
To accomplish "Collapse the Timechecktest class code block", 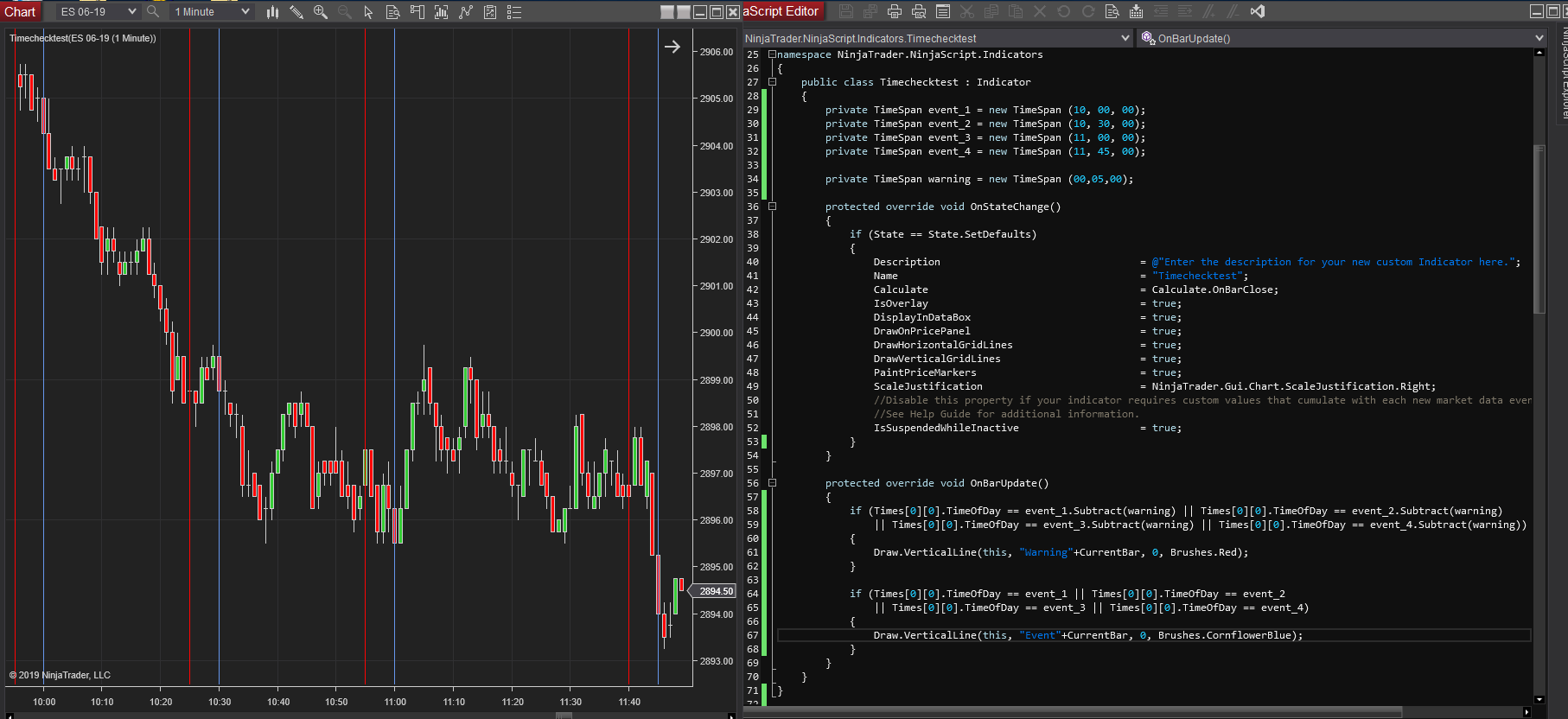I will pos(773,82).
